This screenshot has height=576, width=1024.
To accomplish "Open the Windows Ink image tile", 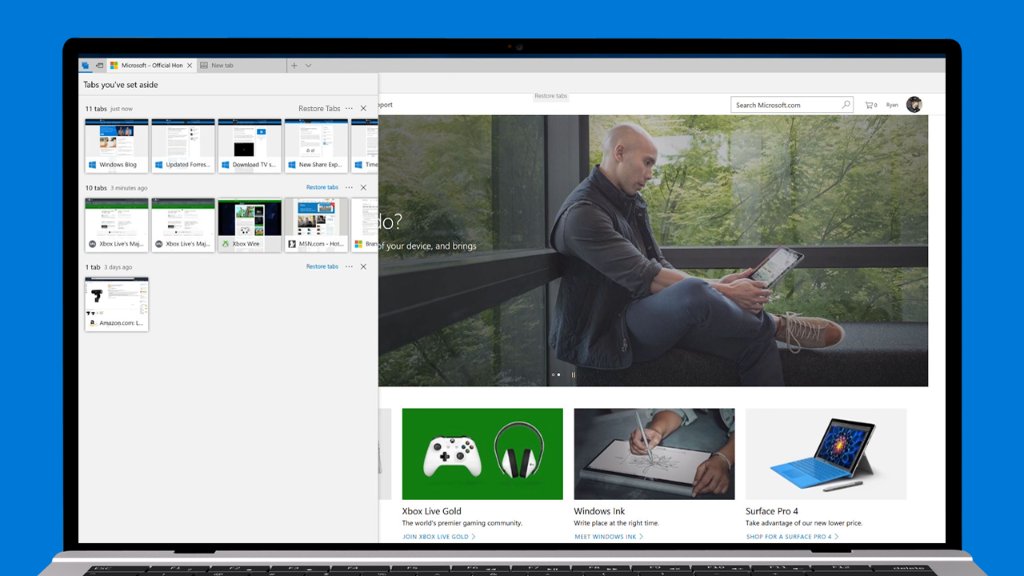I will click(x=654, y=454).
